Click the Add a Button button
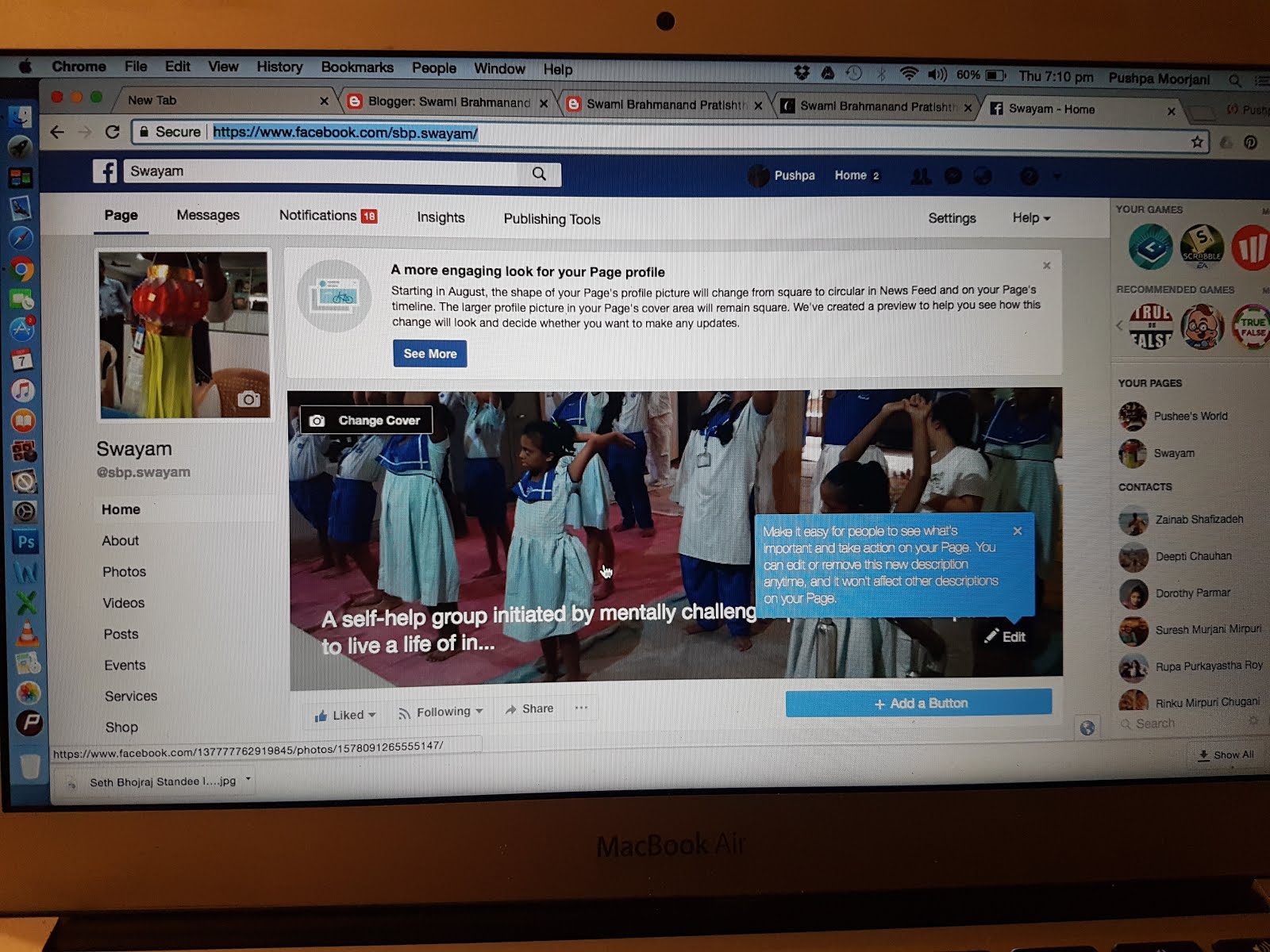This screenshot has width=1270, height=952. [x=918, y=703]
